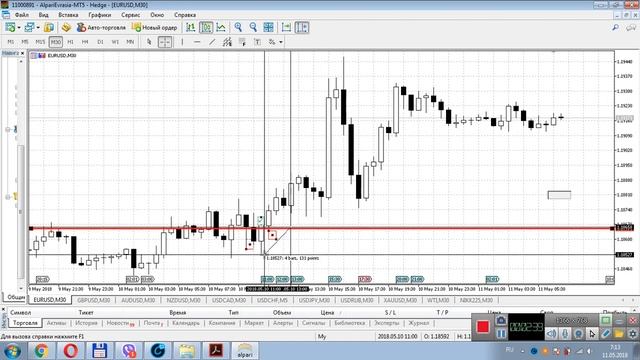Tile chart windows with the grid icon
Screen dimensions: 640x360
[x=269, y=27]
